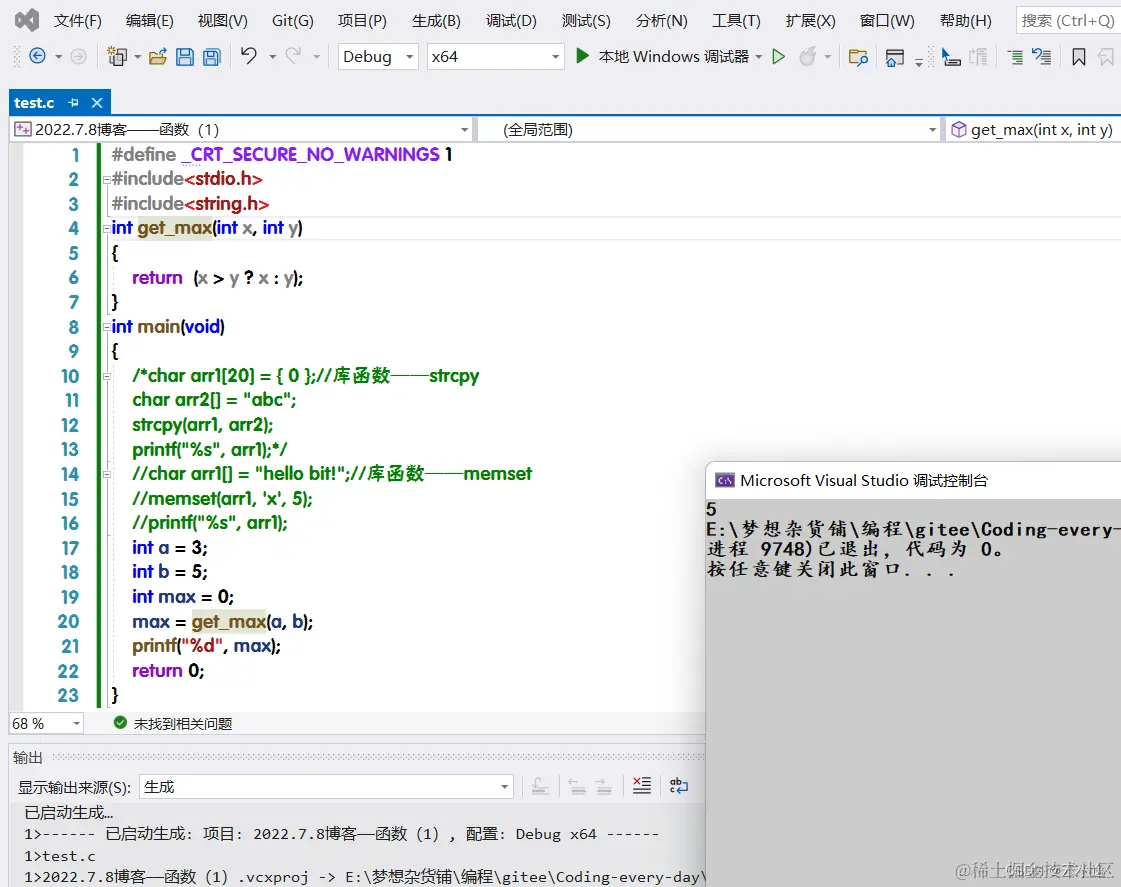Click the Navigate Backward arrow icon
Image resolution: width=1121 pixels, height=887 pixels.
tap(37, 56)
